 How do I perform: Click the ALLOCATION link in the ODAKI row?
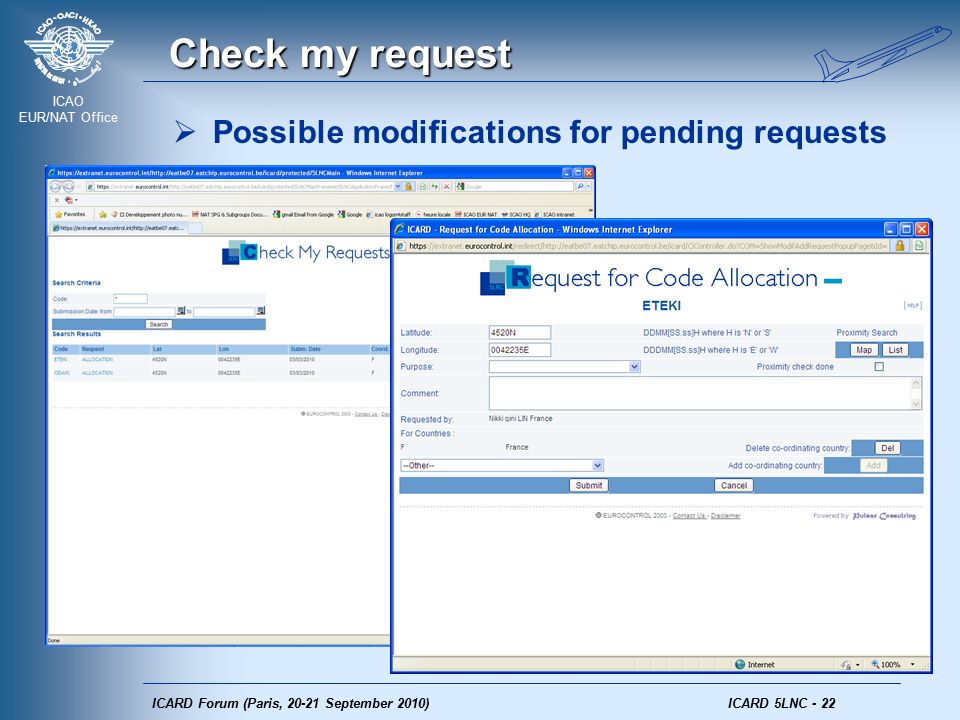(x=97, y=373)
